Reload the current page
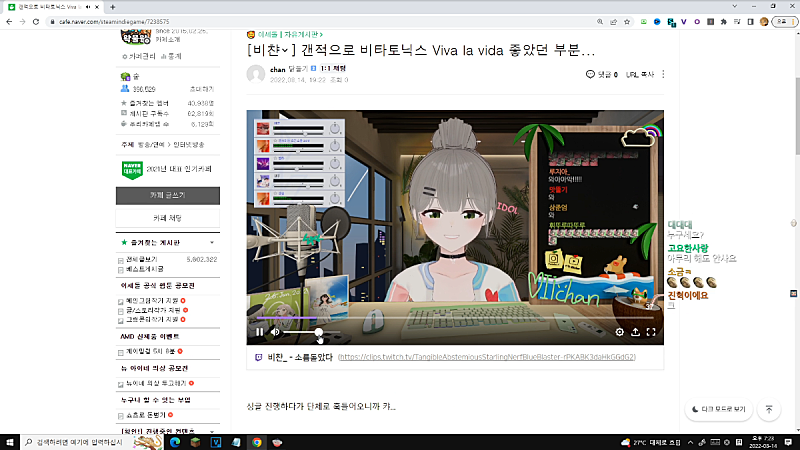The width and height of the screenshot is (800, 450). (x=36, y=22)
